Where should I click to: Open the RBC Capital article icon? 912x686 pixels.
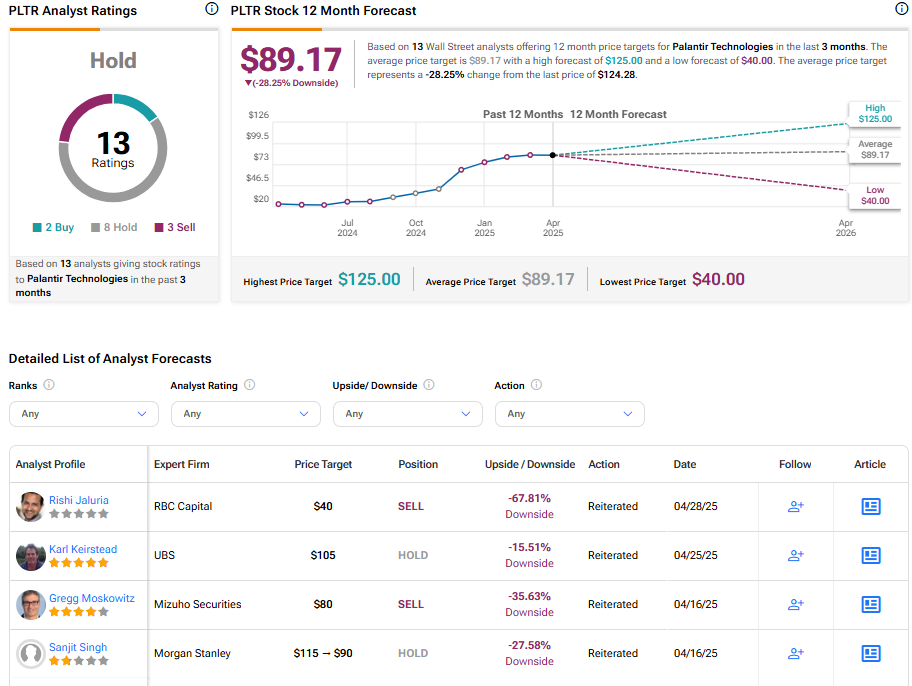[871, 506]
